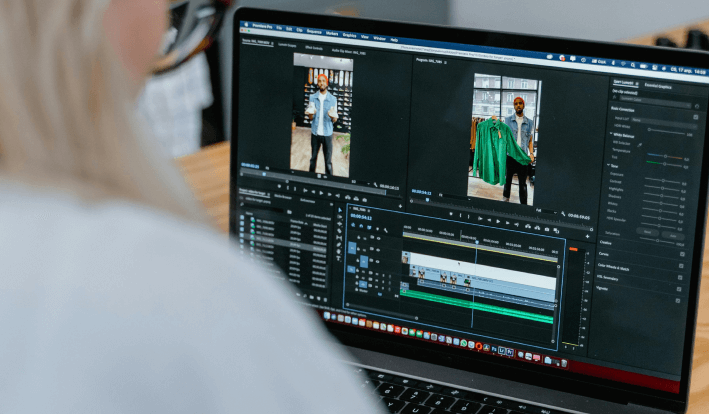Screen dimensions: 709x414
Task: Step forward one frame in Program monitor
Action: (x=507, y=223)
